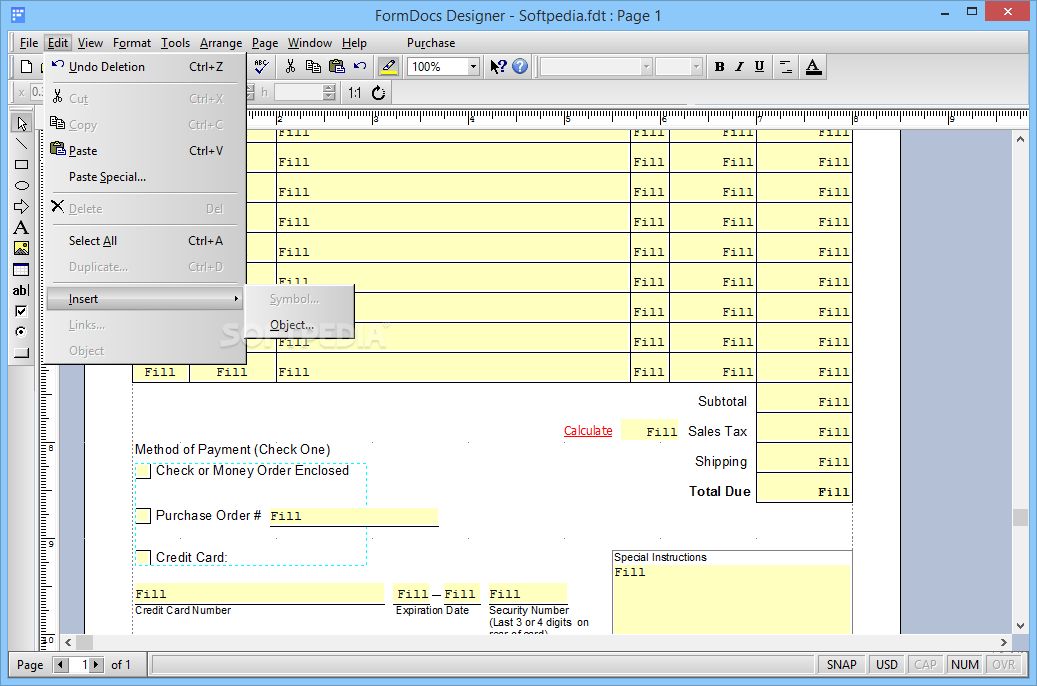Check the Check or Money Order Enclosed box
Screen dimensions: 1037x686
(143, 471)
